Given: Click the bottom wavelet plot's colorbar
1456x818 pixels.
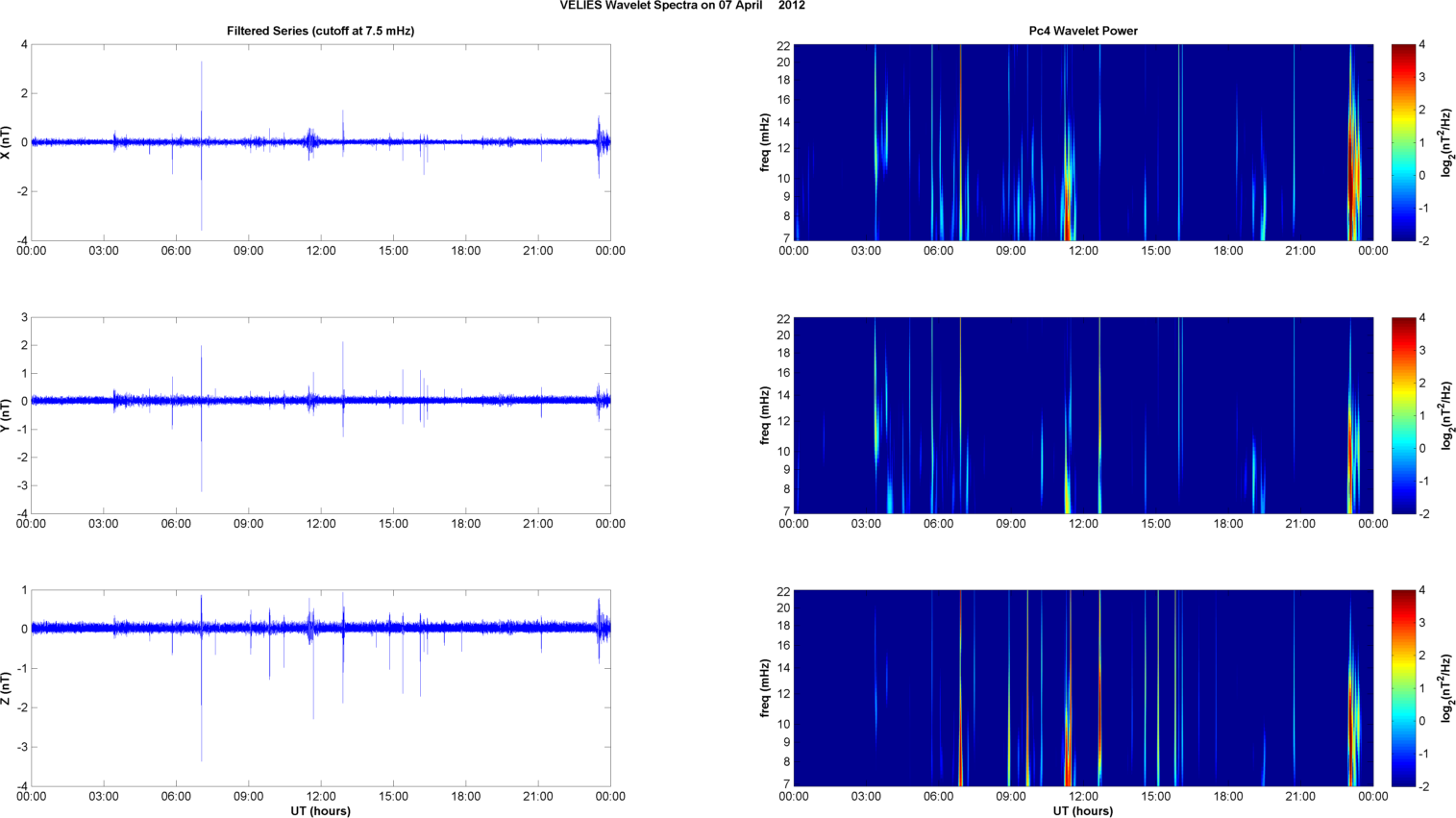Looking at the screenshot, I should (1403, 688).
